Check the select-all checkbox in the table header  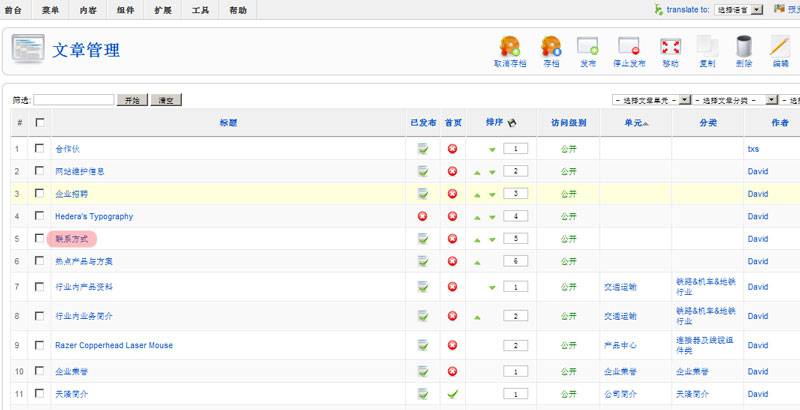pos(40,123)
